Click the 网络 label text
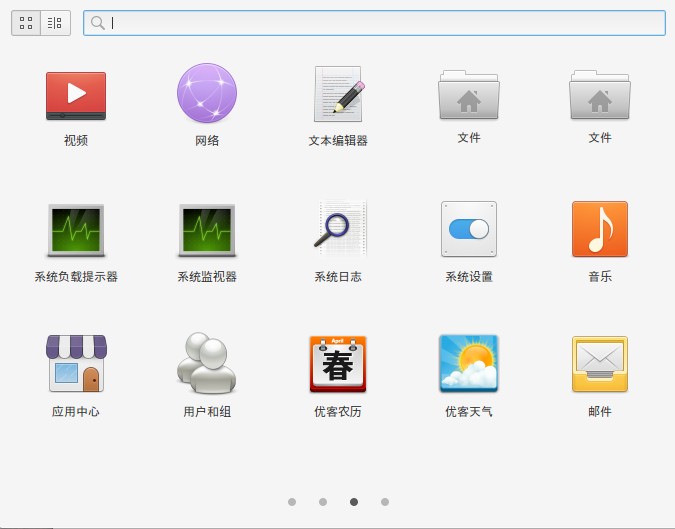 [207, 140]
